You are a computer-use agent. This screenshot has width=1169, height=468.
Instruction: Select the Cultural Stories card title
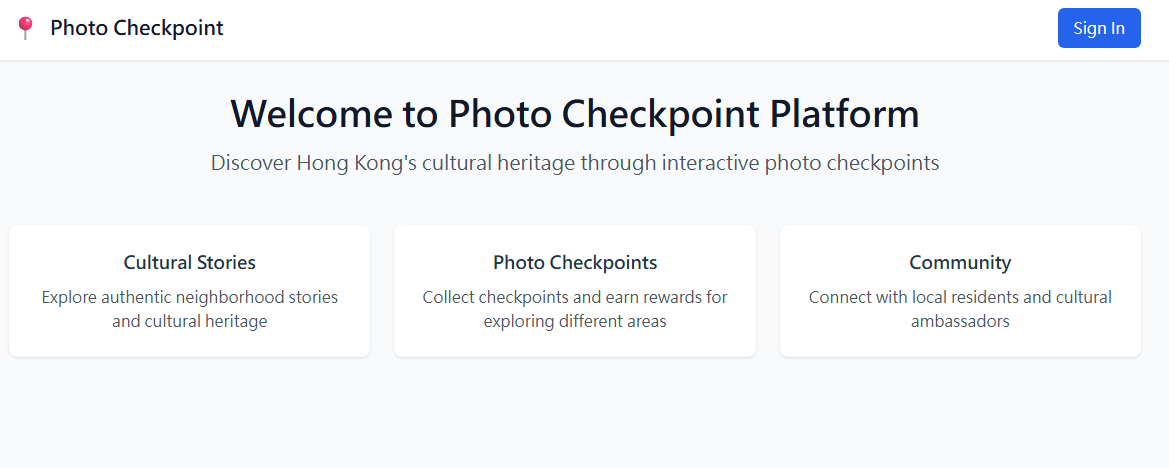pyautogui.click(x=189, y=263)
